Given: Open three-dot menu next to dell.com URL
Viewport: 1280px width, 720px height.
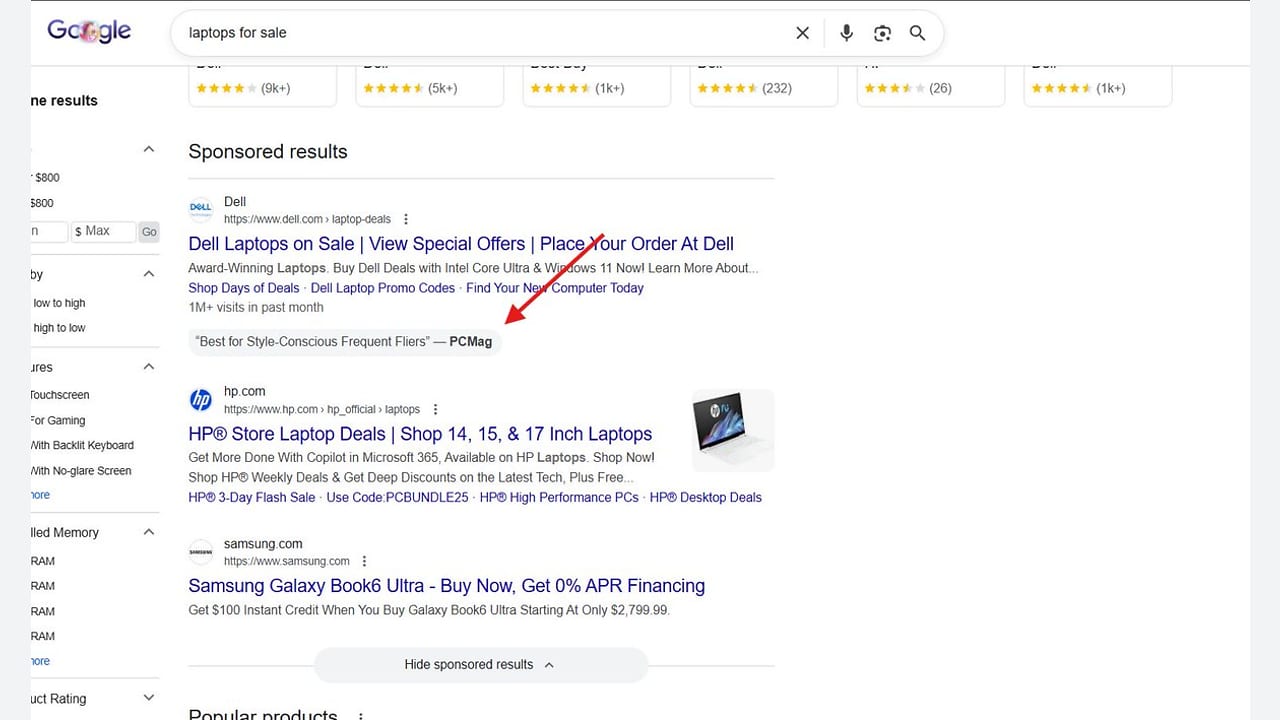Looking at the screenshot, I should tap(405, 219).
